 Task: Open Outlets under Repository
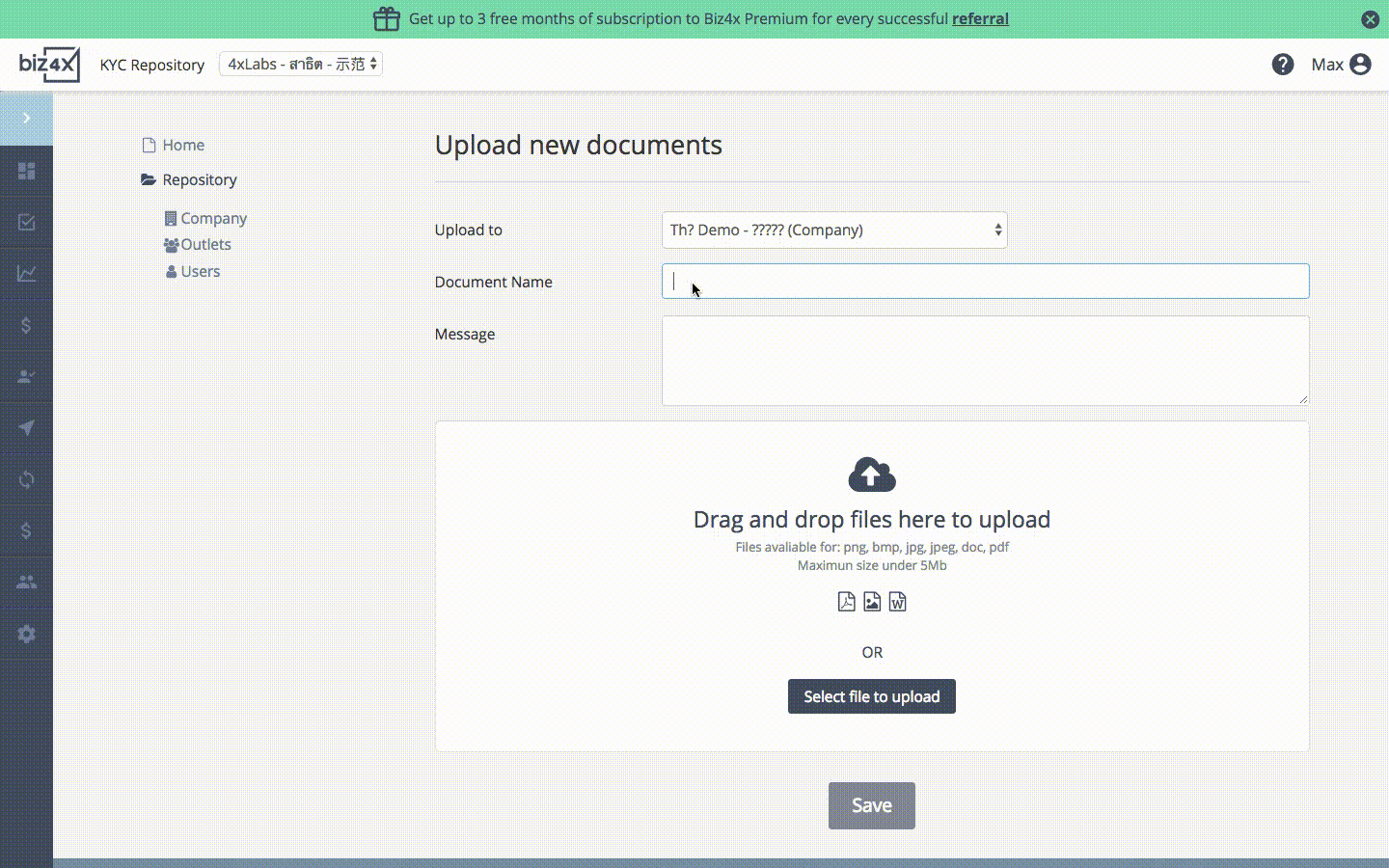[x=198, y=244]
